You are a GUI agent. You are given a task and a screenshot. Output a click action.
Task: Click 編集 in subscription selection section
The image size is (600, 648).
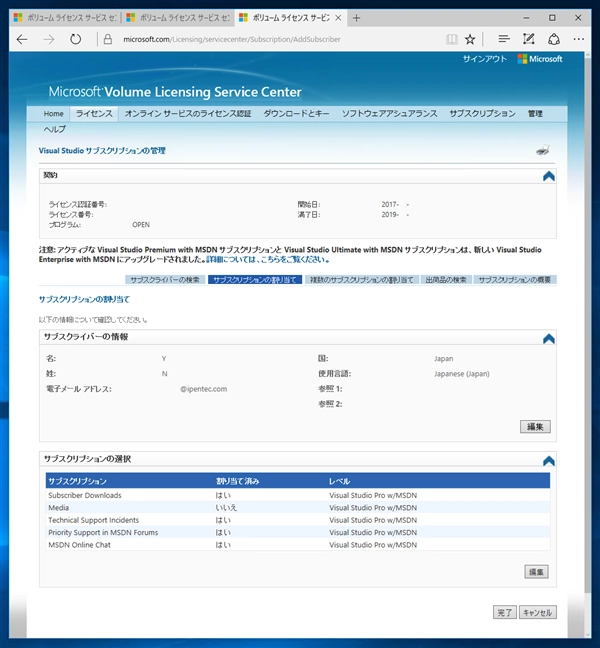click(x=536, y=572)
